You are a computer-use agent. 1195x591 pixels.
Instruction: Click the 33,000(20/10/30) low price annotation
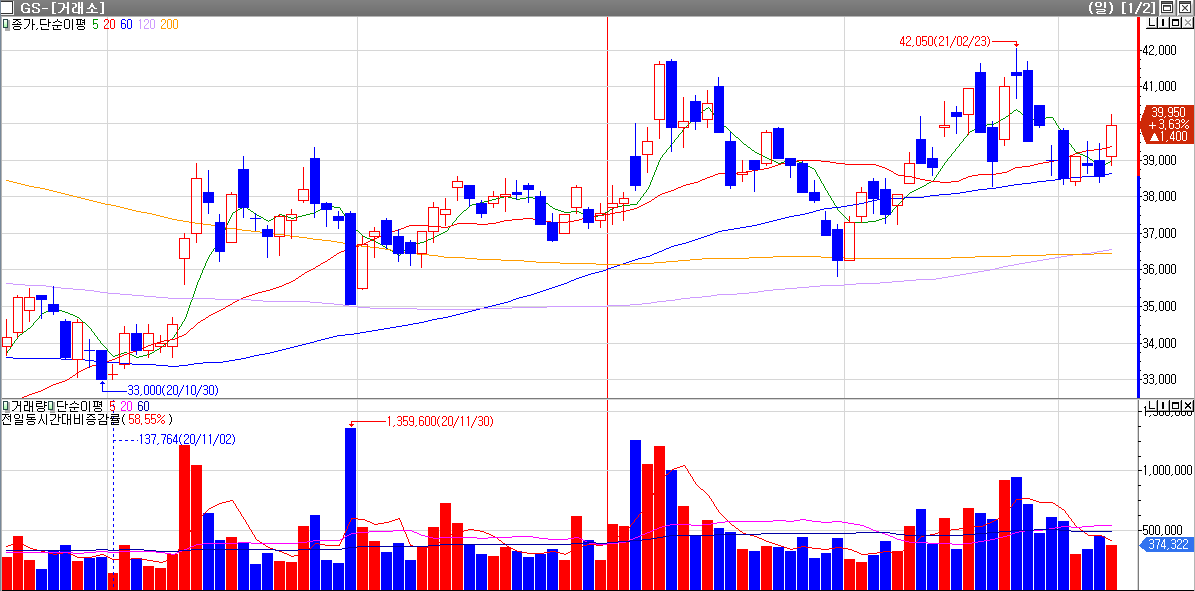click(x=173, y=390)
